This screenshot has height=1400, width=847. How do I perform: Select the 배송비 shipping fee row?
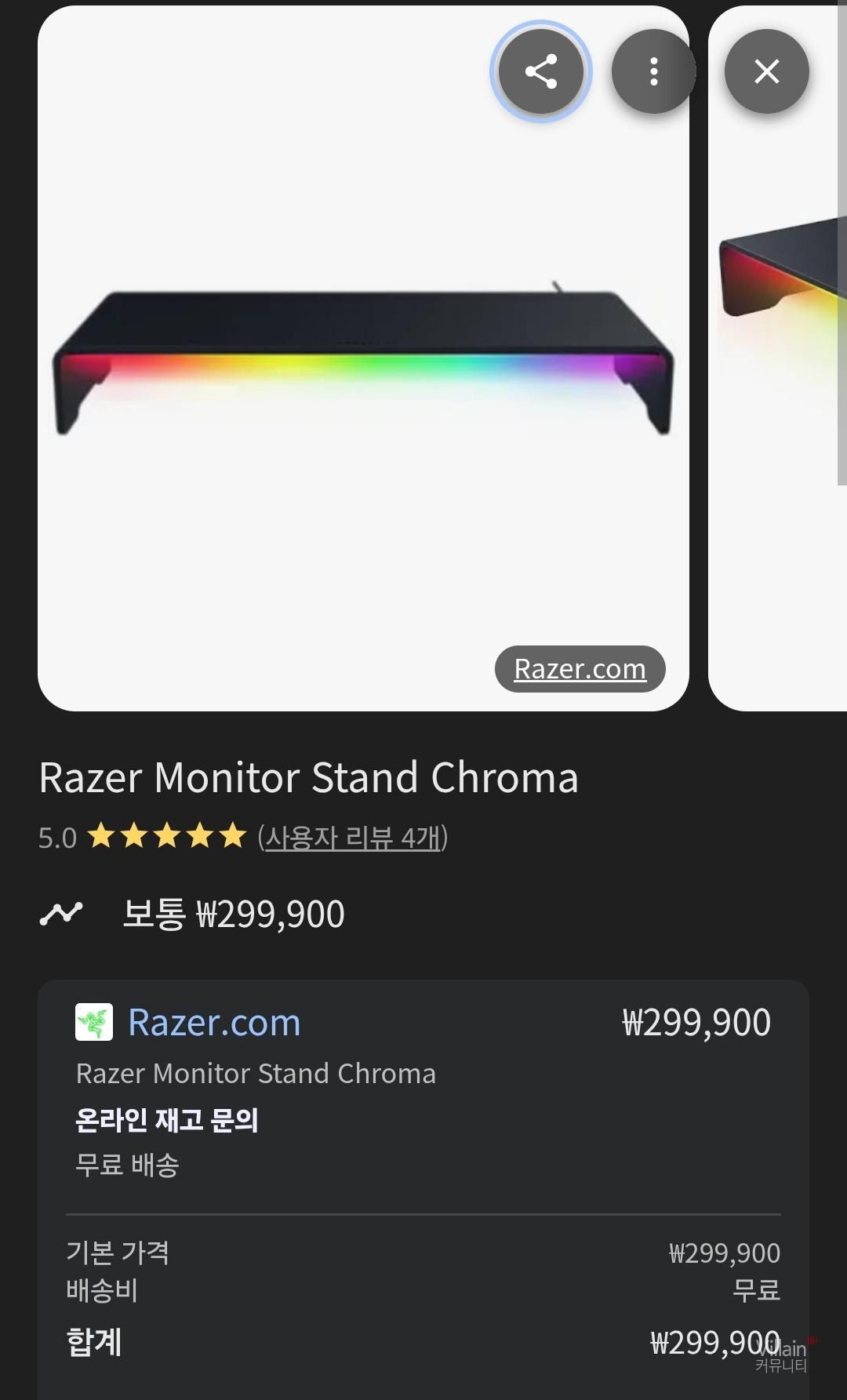tap(423, 1290)
